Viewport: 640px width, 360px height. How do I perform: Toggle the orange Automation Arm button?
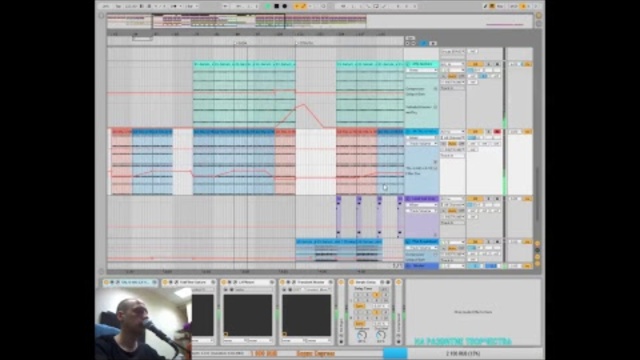pos(303,6)
